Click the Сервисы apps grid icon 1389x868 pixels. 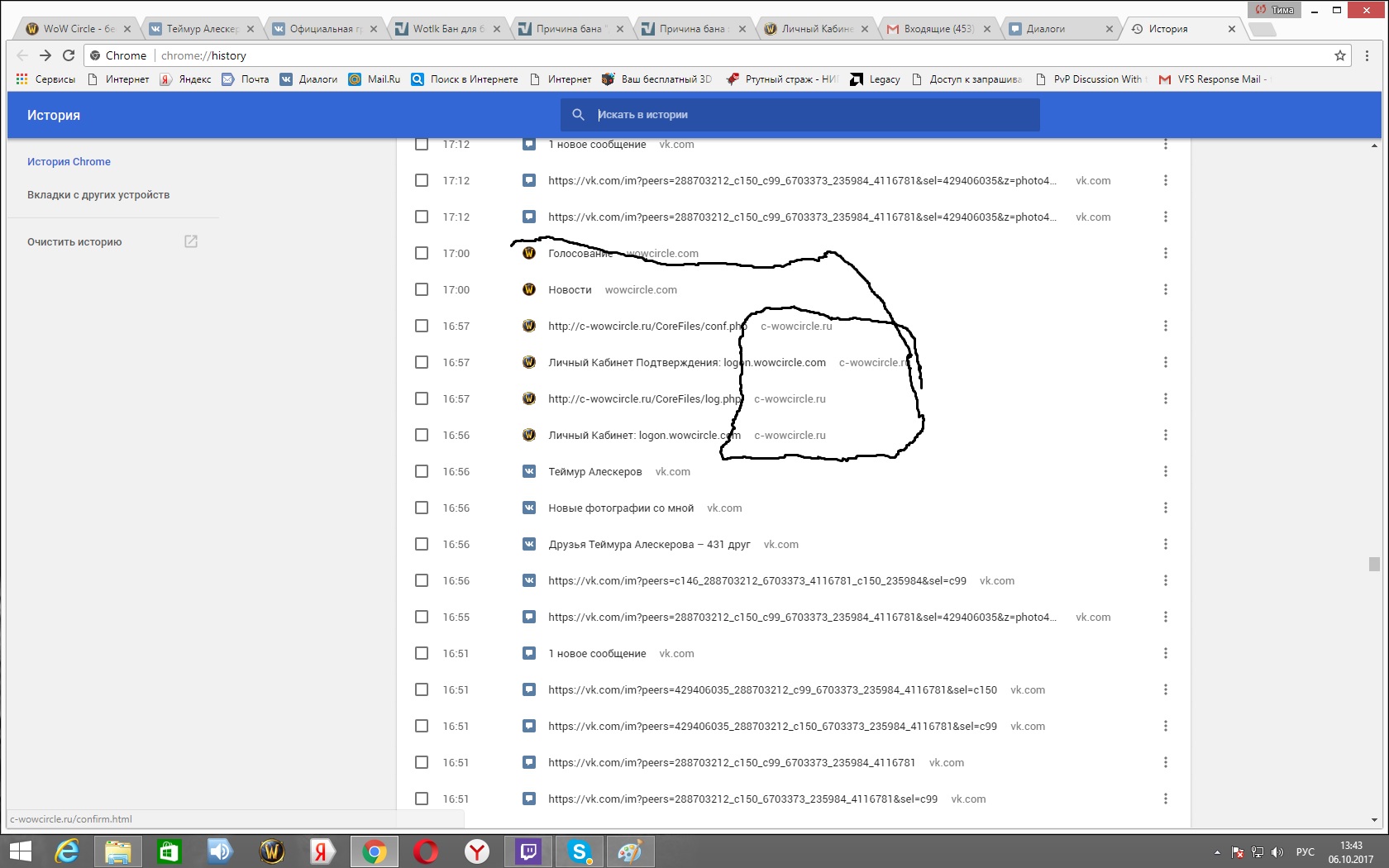point(22,79)
